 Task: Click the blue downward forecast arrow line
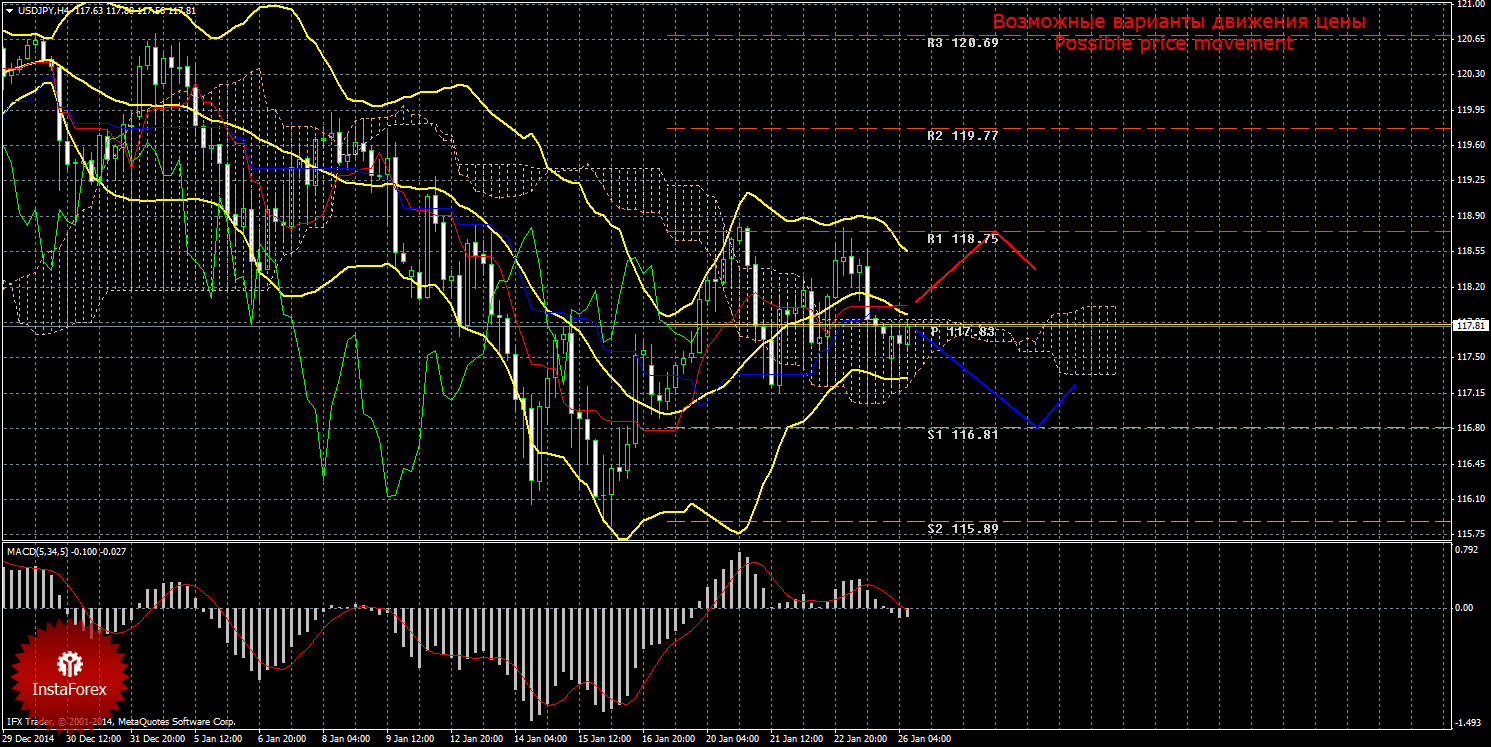pyautogui.click(x=980, y=380)
